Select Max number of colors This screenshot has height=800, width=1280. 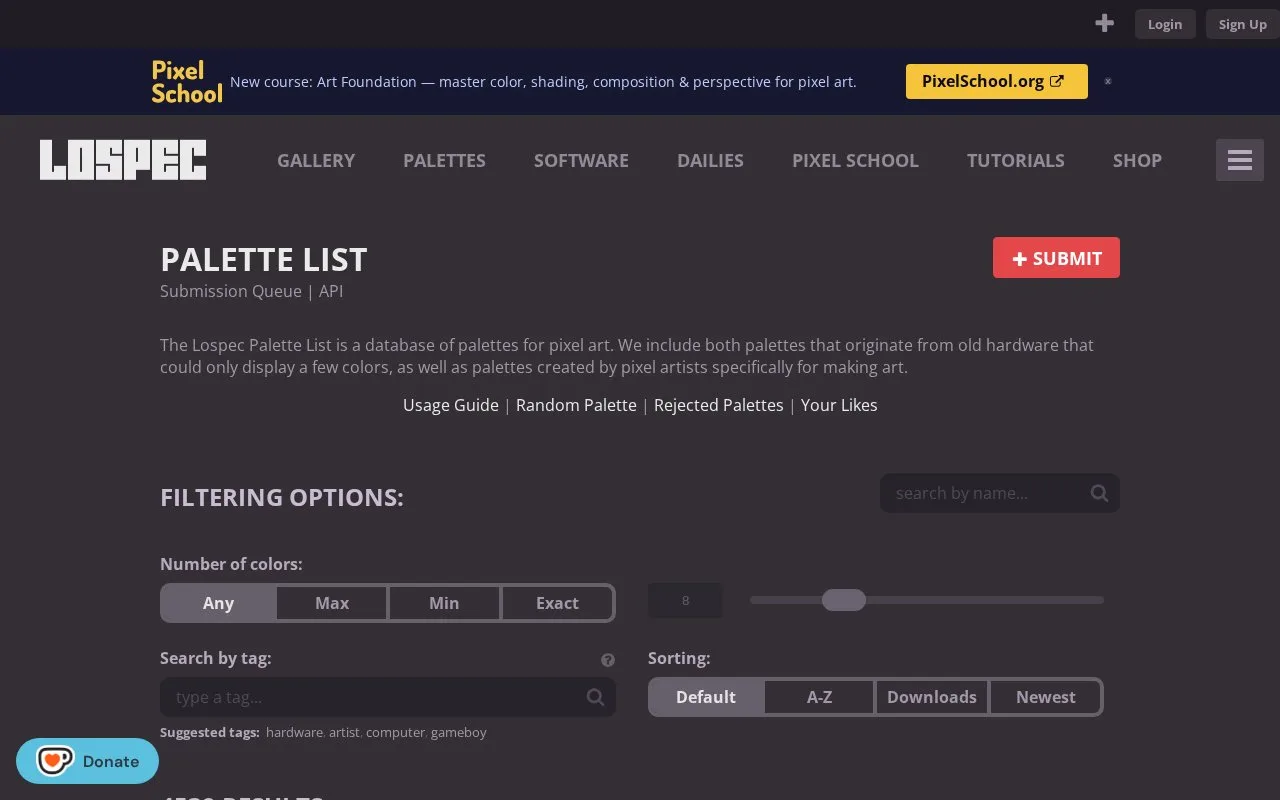(332, 603)
